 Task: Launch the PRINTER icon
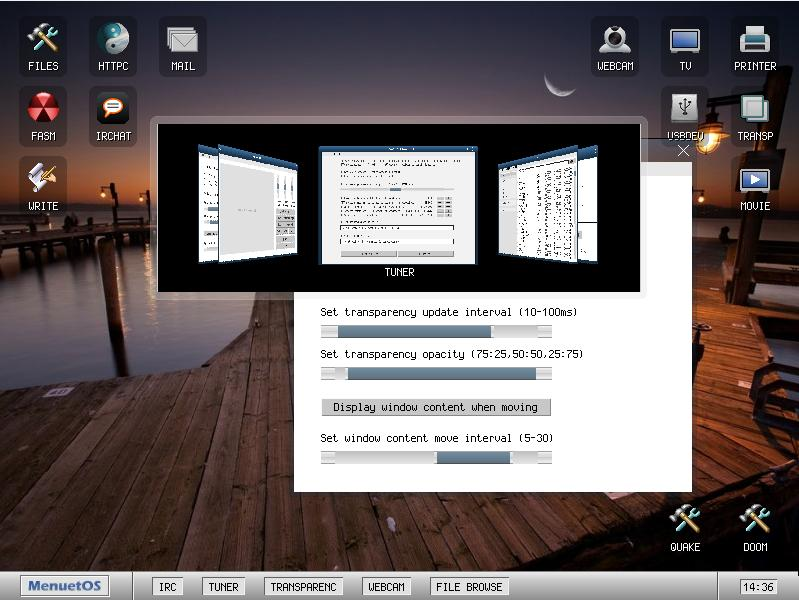pyautogui.click(x=755, y=46)
